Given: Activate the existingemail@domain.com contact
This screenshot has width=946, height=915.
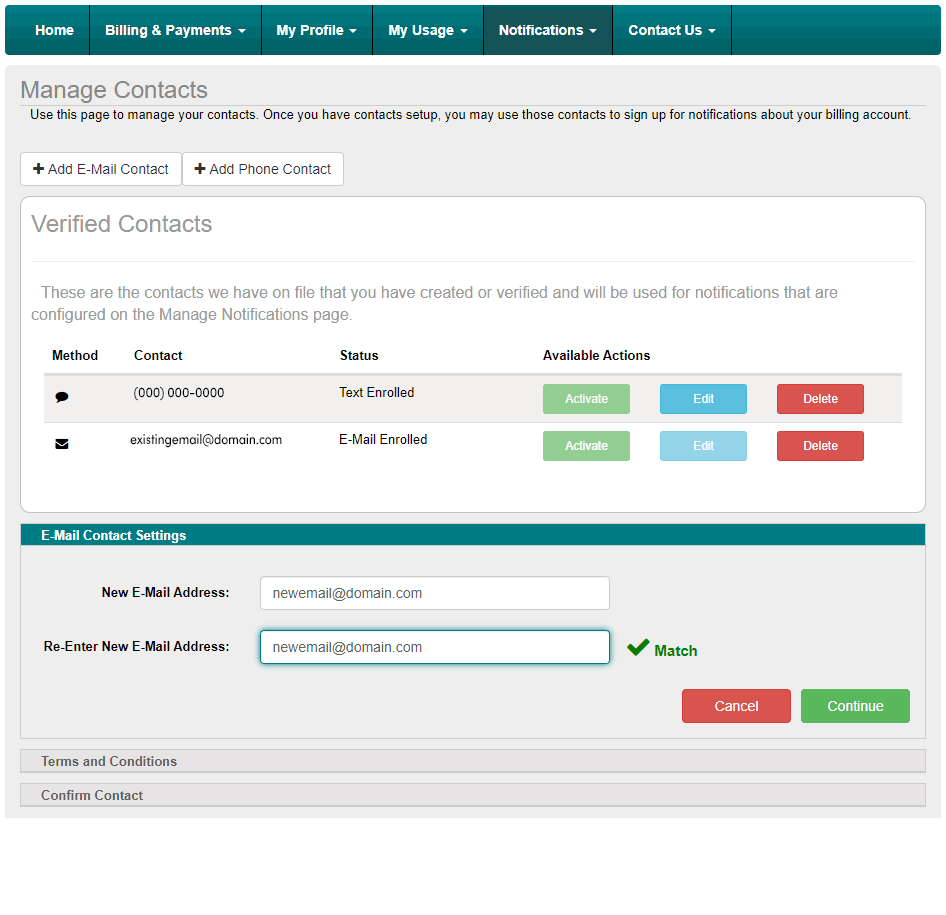Looking at the screenshot, I should [x=586, y=446].
